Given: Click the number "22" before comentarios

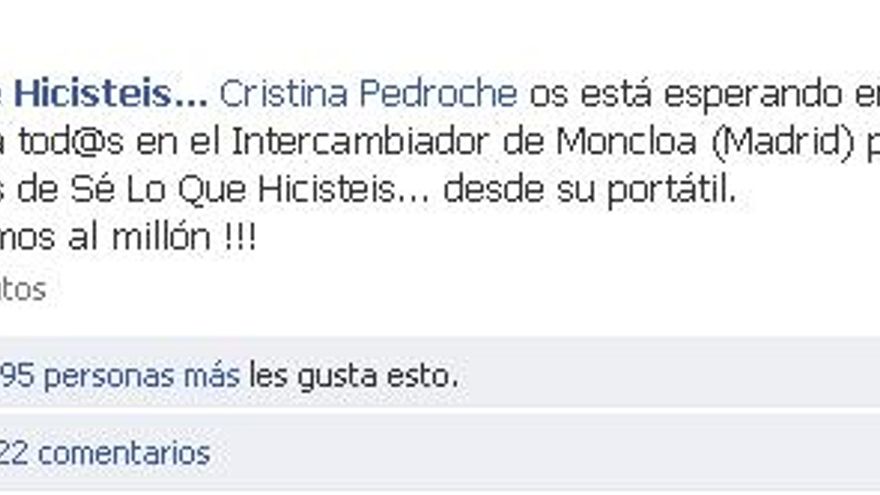Looking at the screenshot, I should [x=14, y=453].
